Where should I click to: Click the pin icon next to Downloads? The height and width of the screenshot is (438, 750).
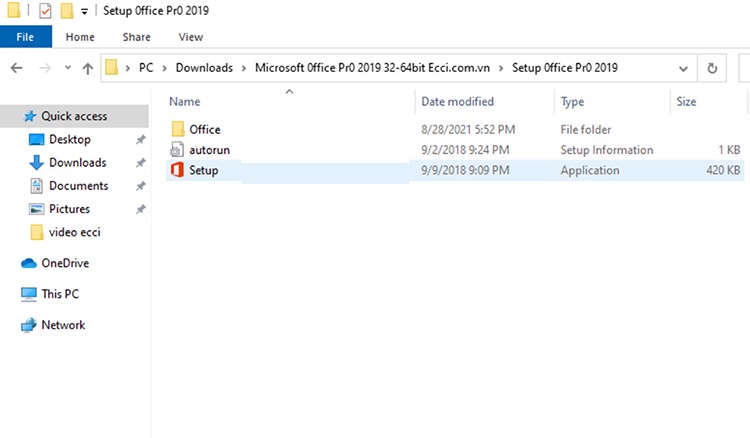point(141,163)
